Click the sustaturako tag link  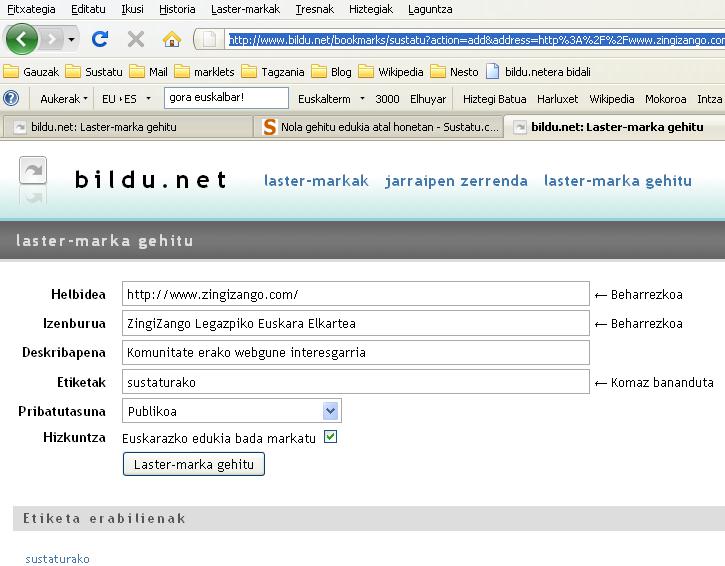(57, 559)
